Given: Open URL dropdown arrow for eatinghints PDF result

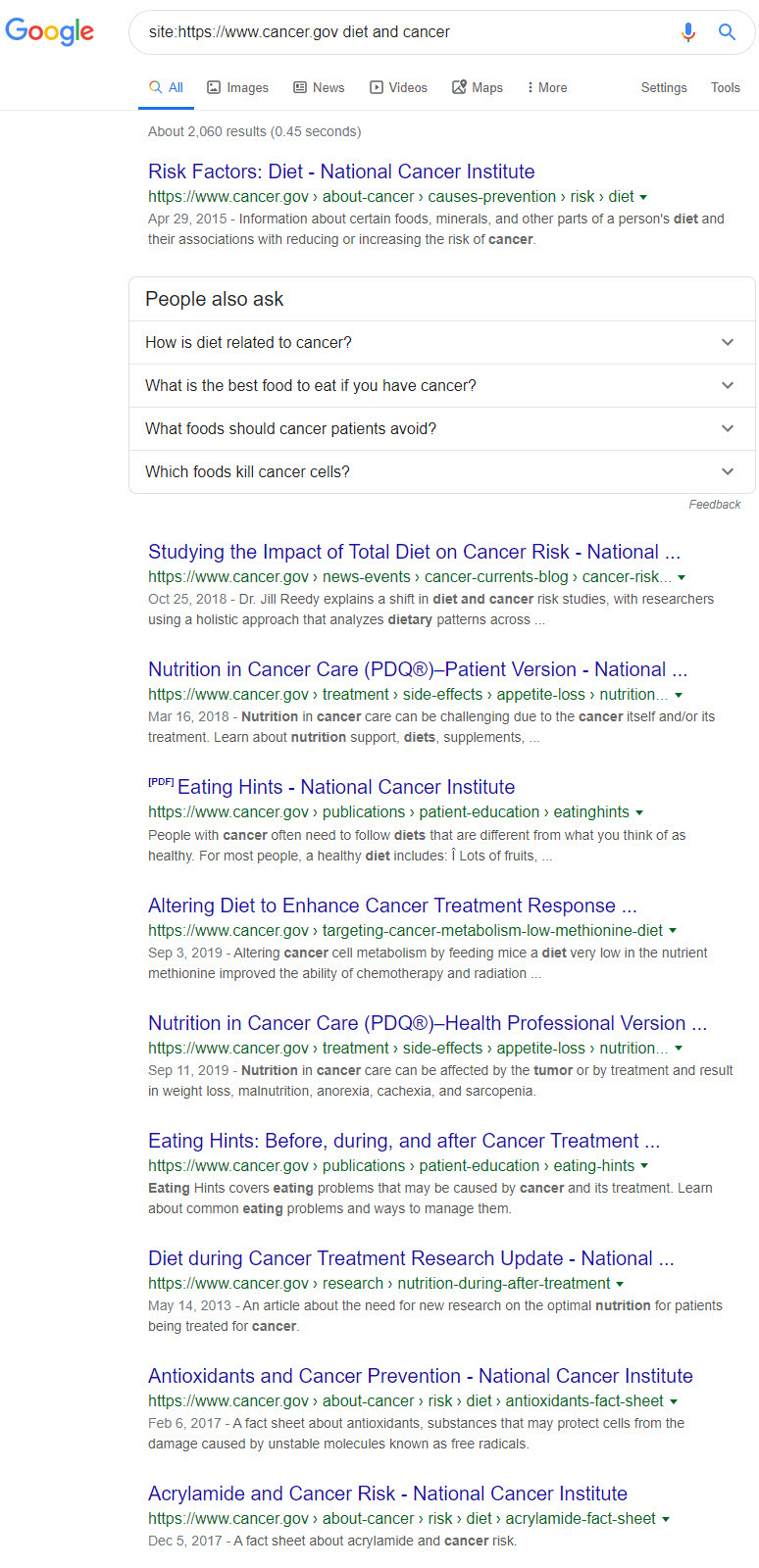Looking at the screenshot, I should pos(639,812).
